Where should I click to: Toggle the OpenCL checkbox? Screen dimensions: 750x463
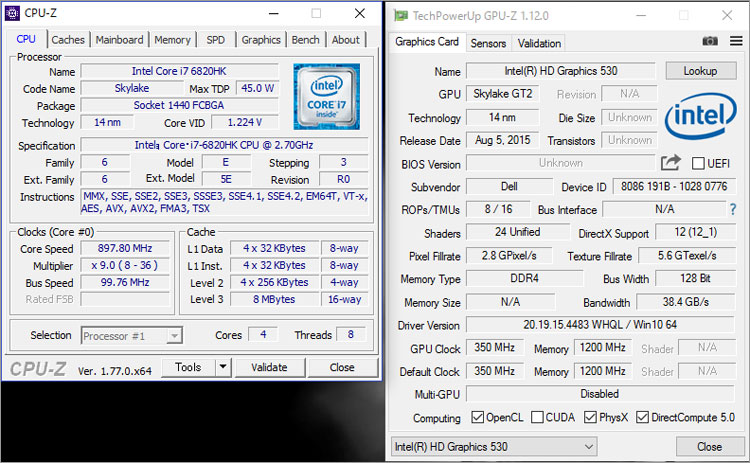pos(477,417)
